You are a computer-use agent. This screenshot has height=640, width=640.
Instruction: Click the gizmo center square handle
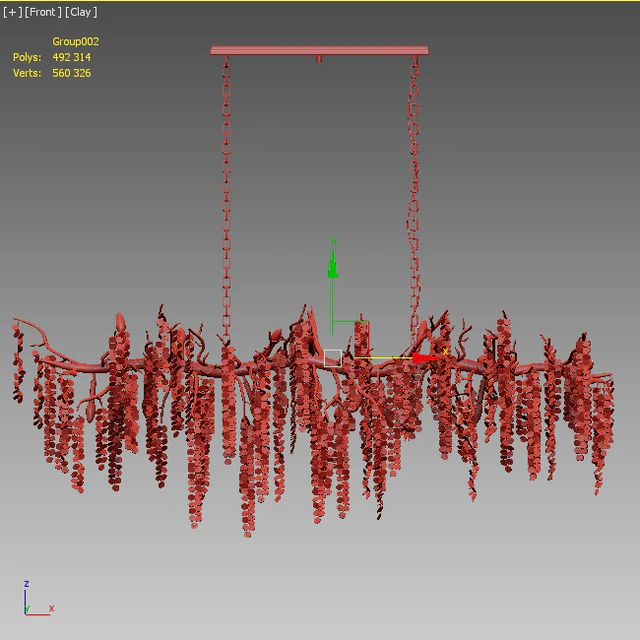[x=333, y=358]
